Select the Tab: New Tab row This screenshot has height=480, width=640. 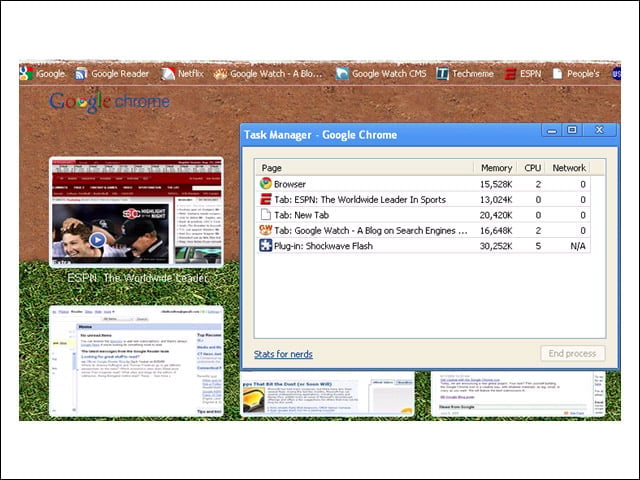pyautogui.click(x=423, y=215)
